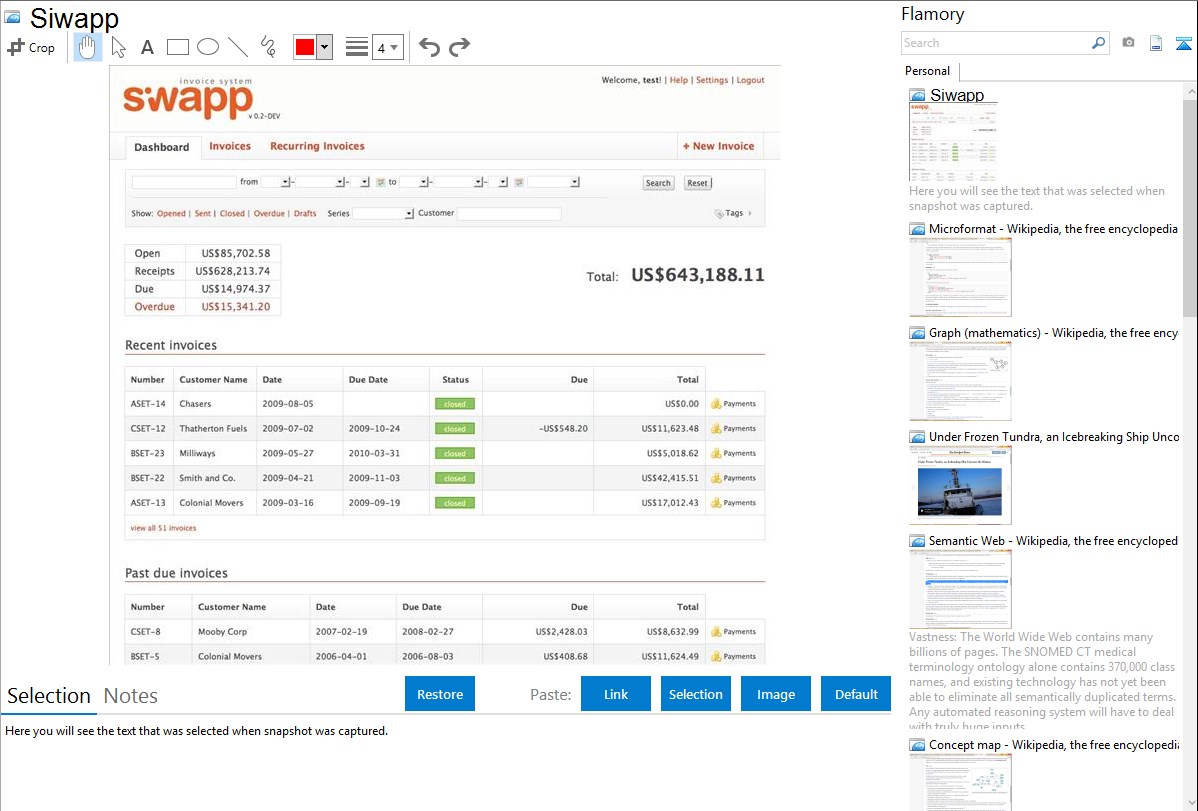Viewport: 1198px width, 811px height.
Task: Click the Paste Link button
Action: (x=616, y=694)
